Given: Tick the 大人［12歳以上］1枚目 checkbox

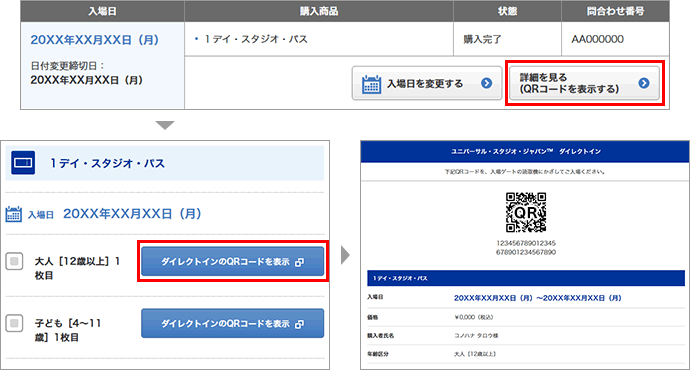Looking at the screenshot, I should point(14,261).
